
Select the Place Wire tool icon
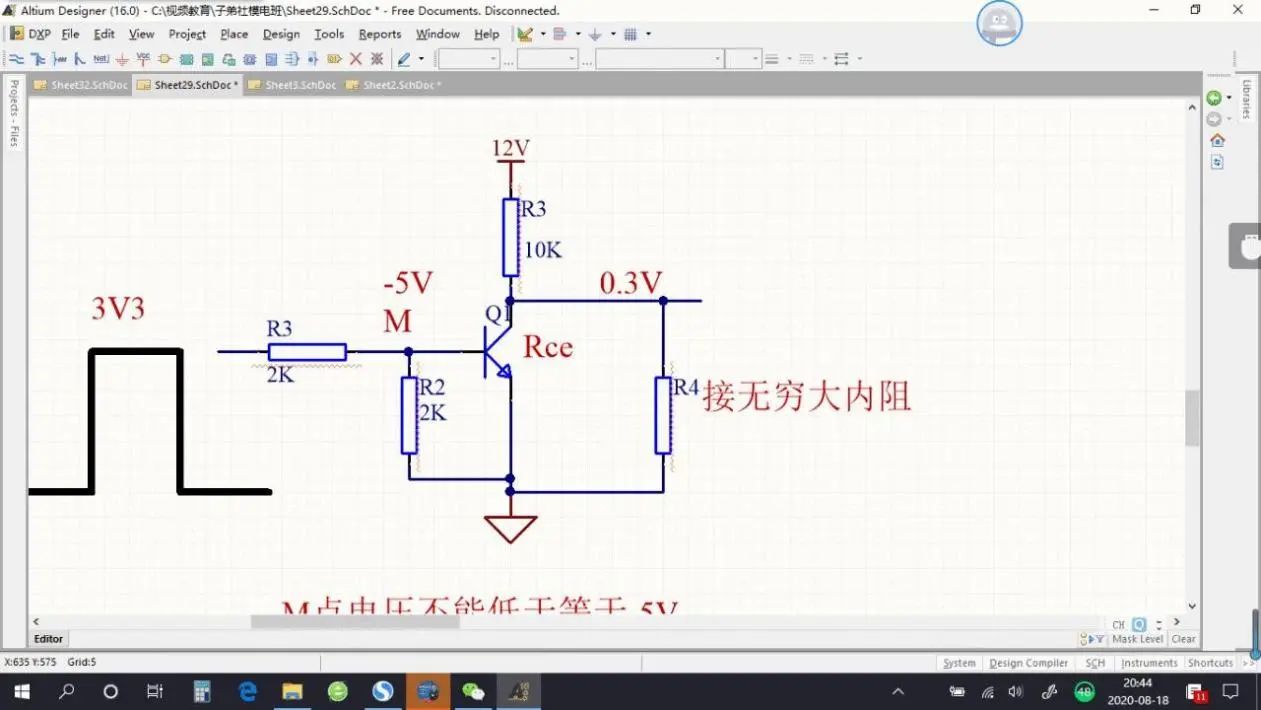coord(16,59)
